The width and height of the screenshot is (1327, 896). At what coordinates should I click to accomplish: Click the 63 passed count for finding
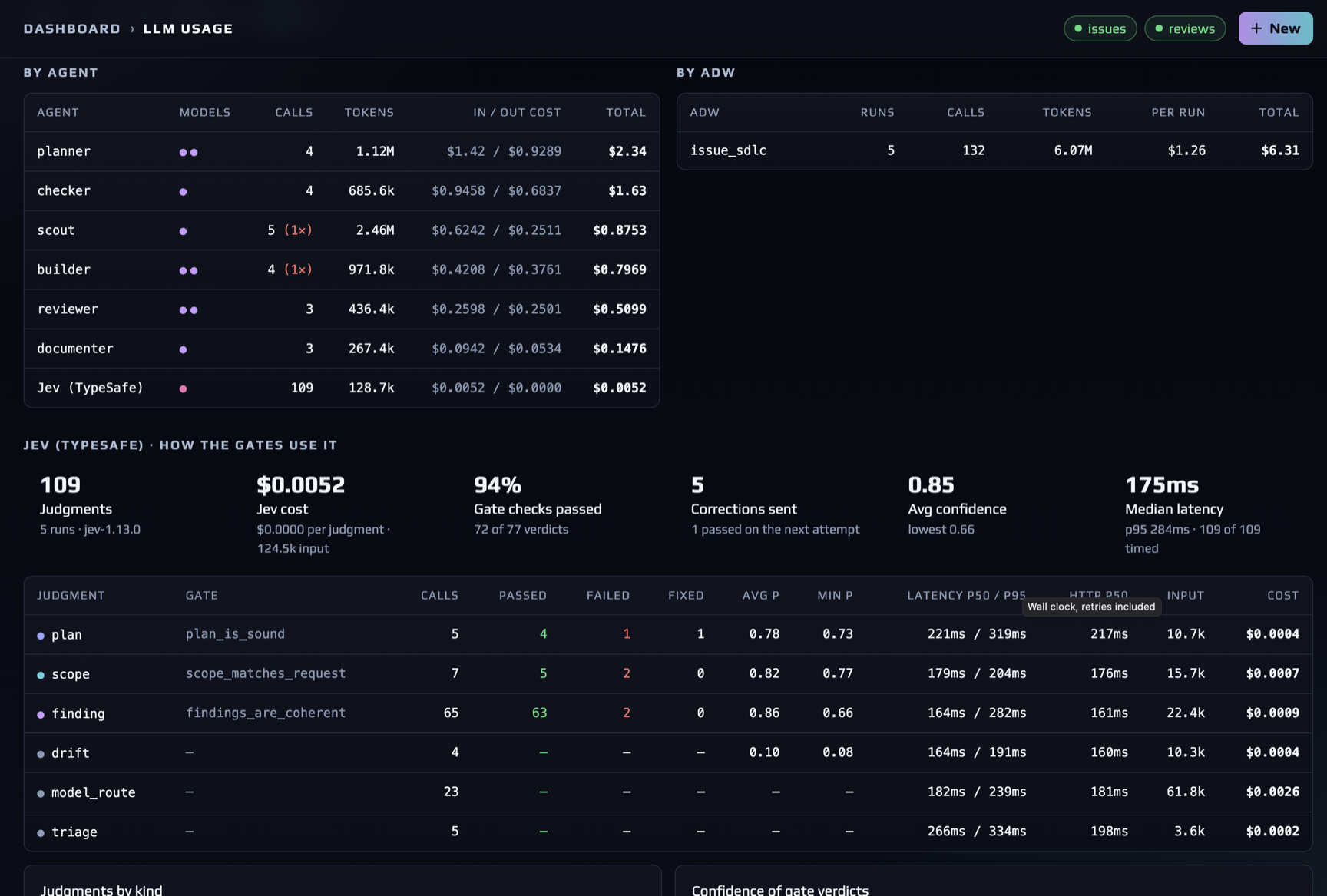pyautogui.click(x=539, y=713)
